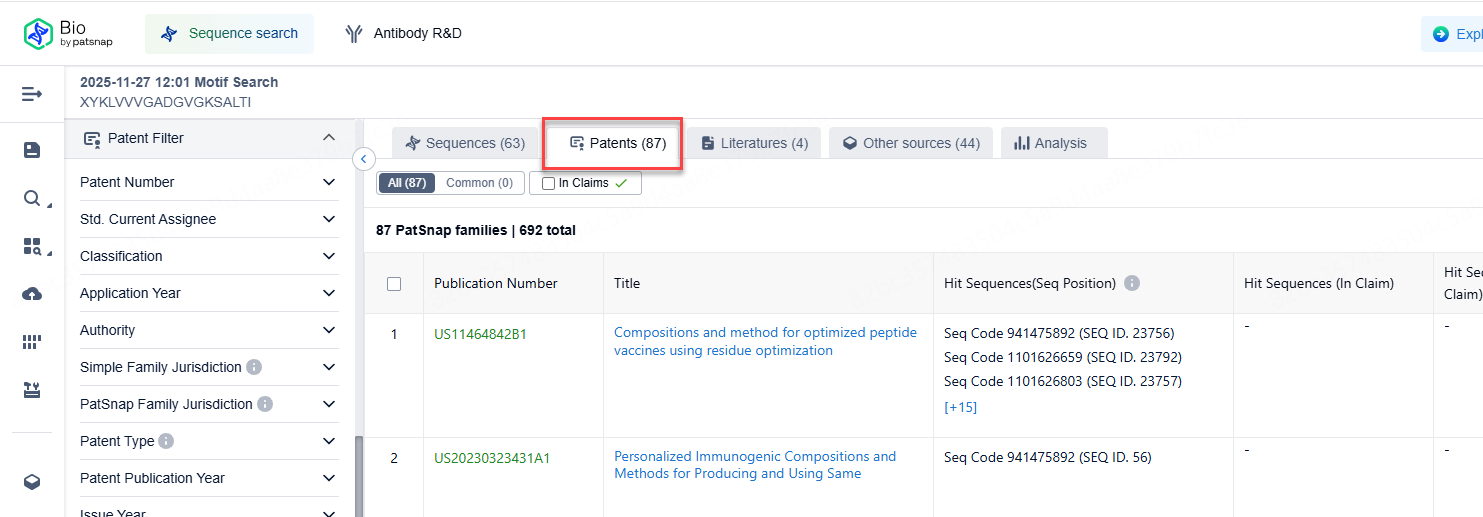Screen dimensions: 1483x517
Task: Open the search magnifier sidebar icon
Action: coord(32,198)
